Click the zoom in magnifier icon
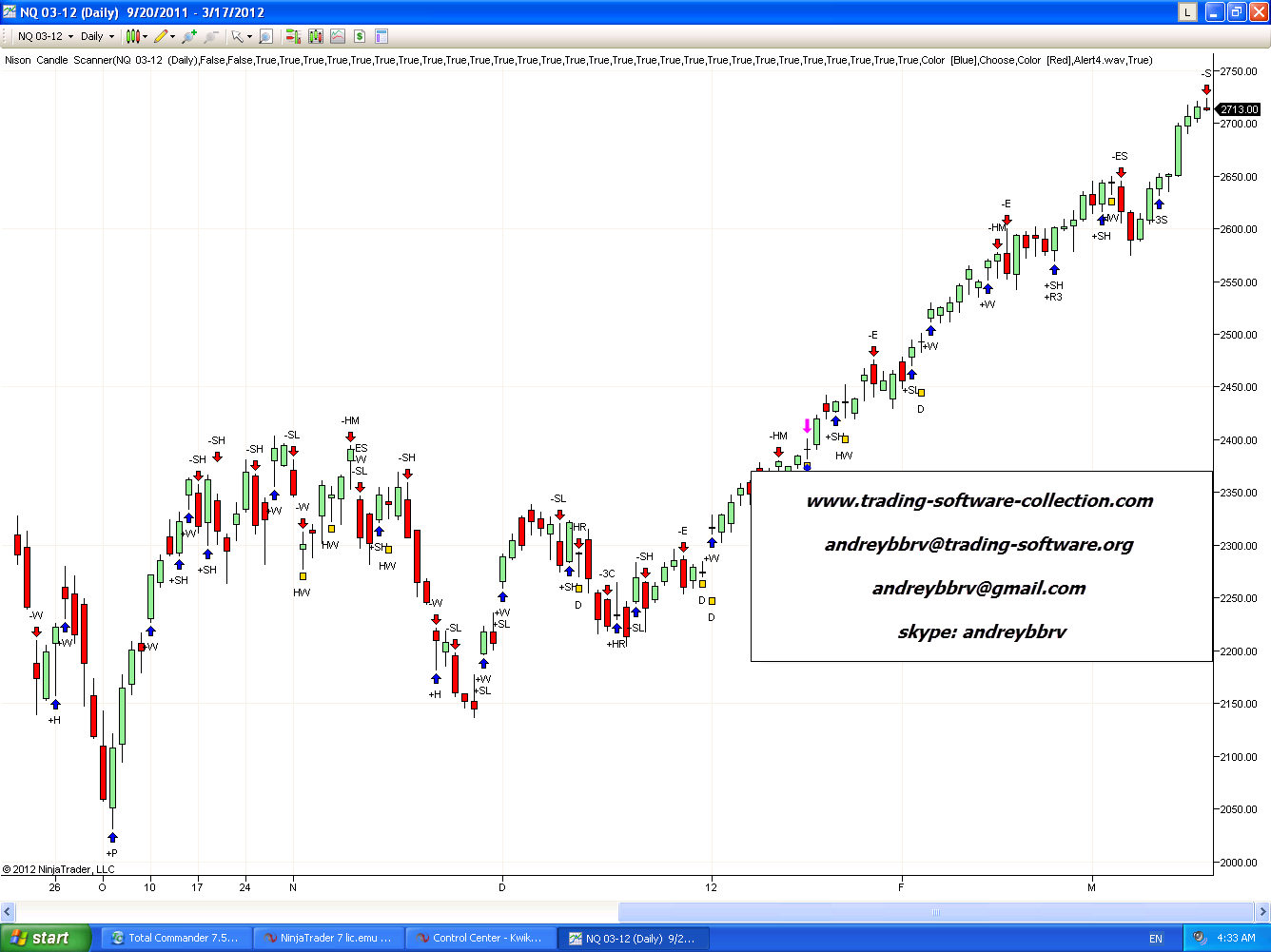The width and height of the screenshot is (1271, 952). [x=189, y=36]
